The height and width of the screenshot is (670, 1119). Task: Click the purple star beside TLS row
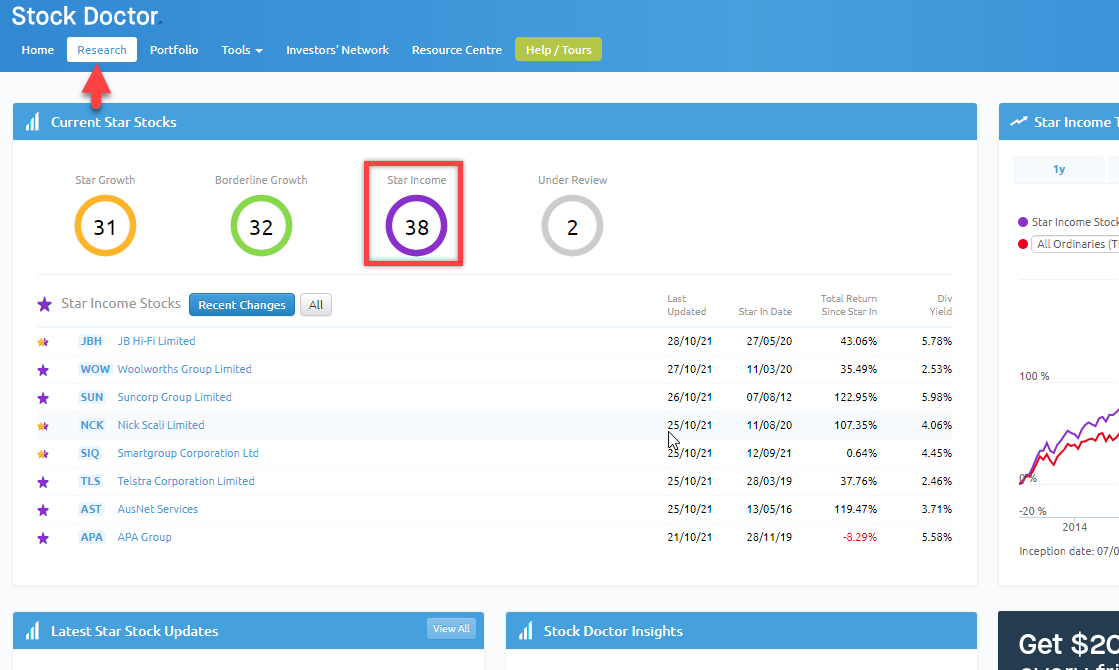(x=43, y=482)
